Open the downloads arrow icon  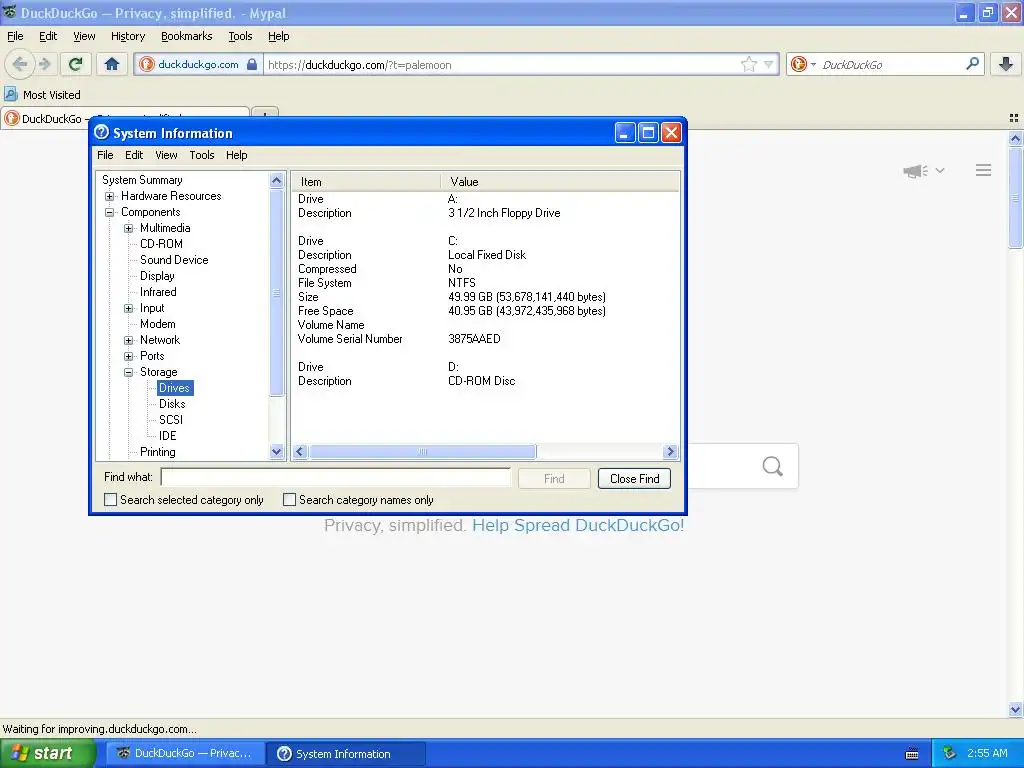click(1006, 64)
